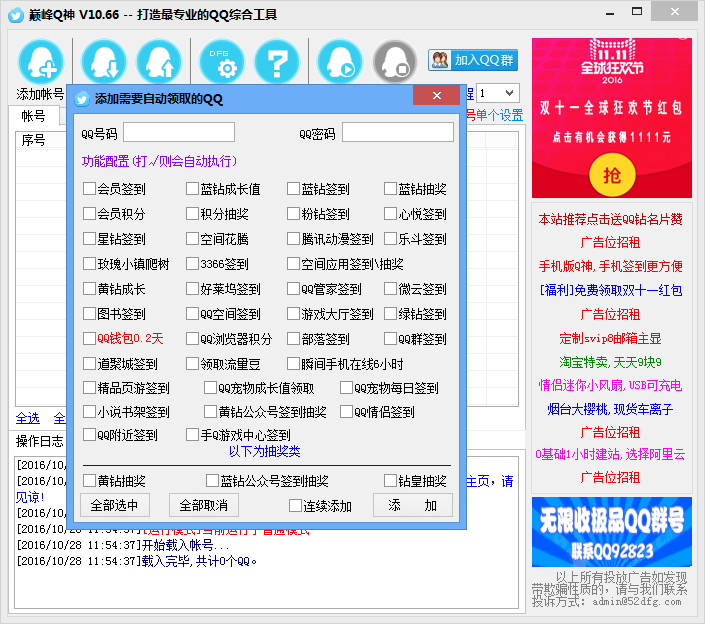Screen dimensions: 705x624
Task: Click the app bird icon in main title bar
Action: [16, 15]
